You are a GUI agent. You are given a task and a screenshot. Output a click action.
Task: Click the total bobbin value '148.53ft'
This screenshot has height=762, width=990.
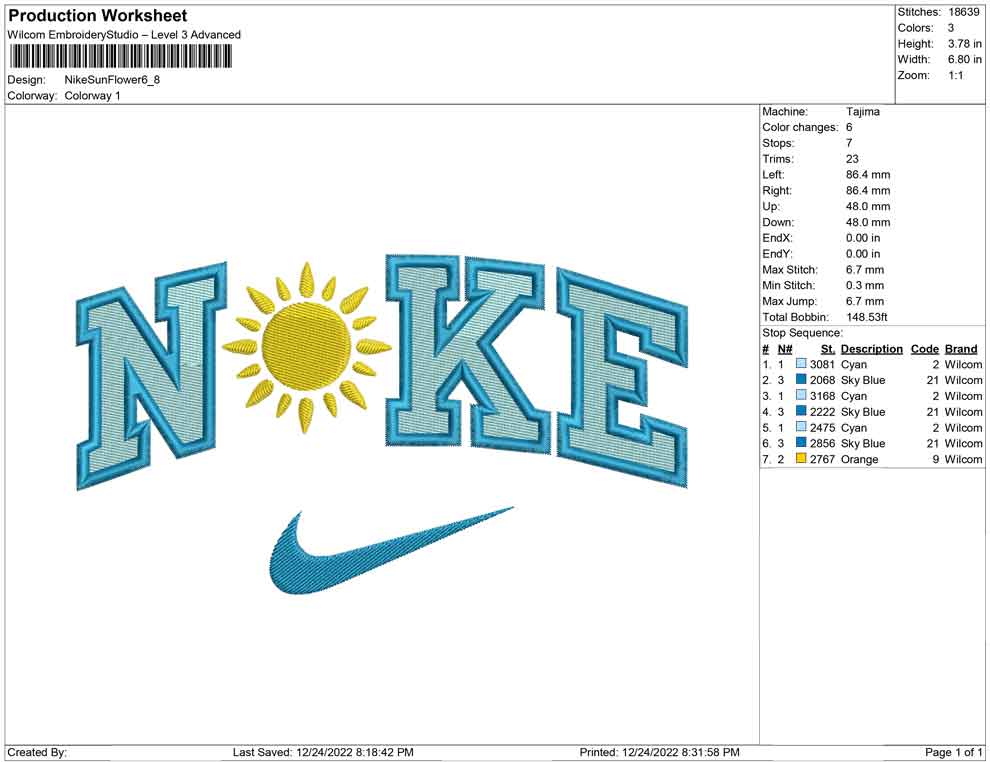click(x=867, y=317)
